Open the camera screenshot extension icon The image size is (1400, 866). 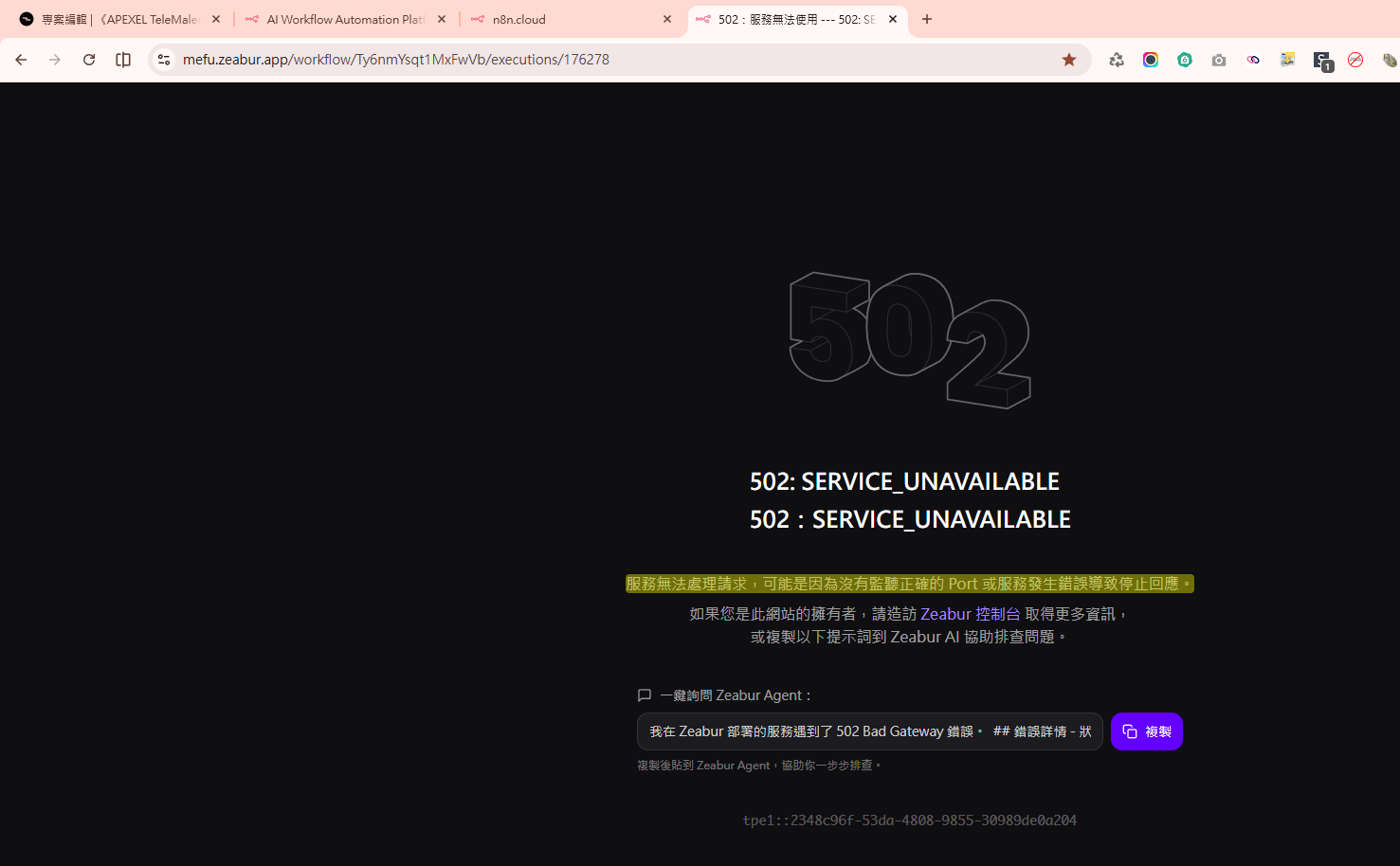pyautogui.click(x=1219, y=60)
